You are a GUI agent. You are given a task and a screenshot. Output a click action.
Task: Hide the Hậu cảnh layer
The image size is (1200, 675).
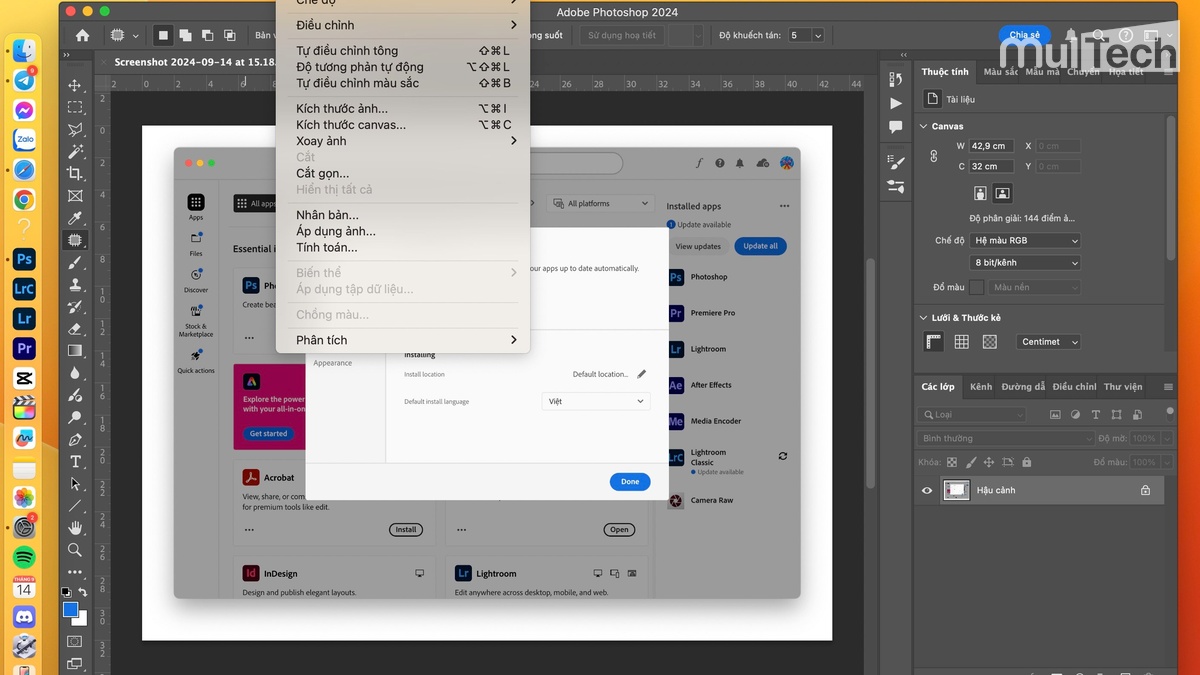(x=927, y=490)
